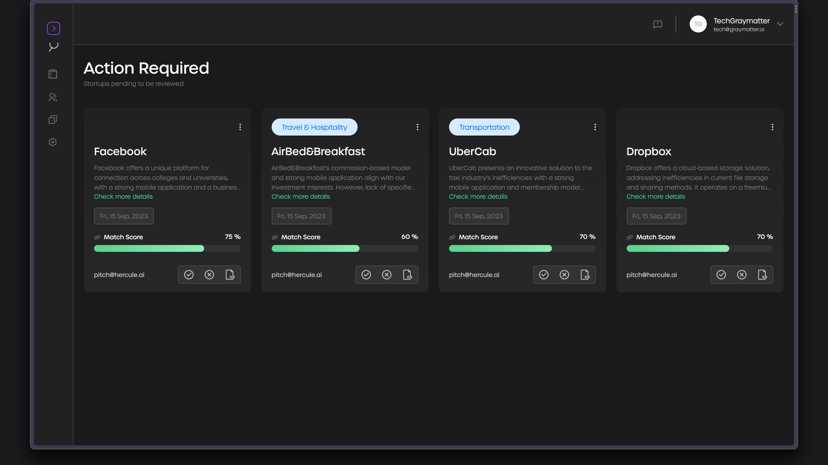Open the clipboard icon in the sidebar
The image size is (828, 465).
[53, 74]
